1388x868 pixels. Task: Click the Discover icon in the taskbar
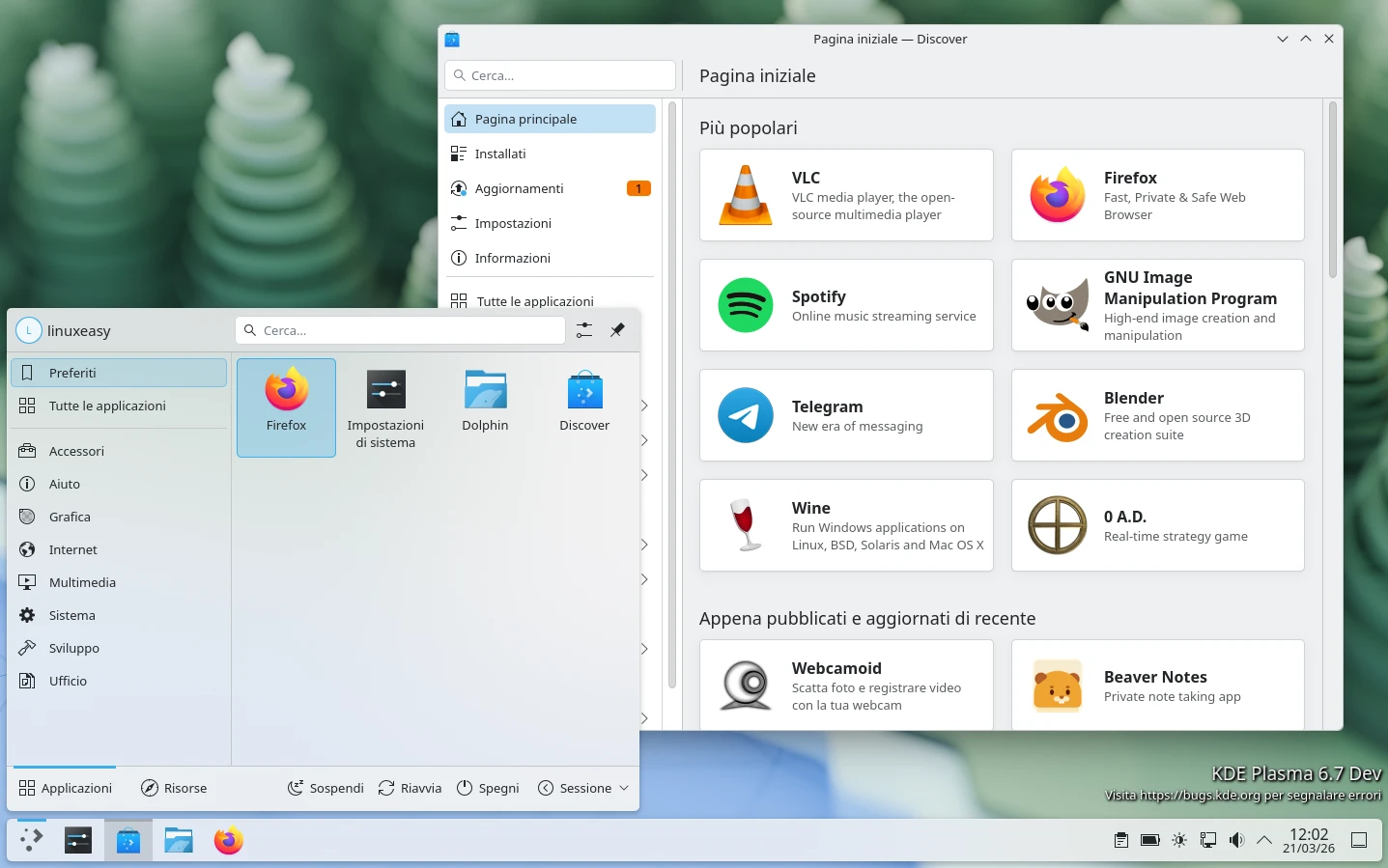coord(127,839)
